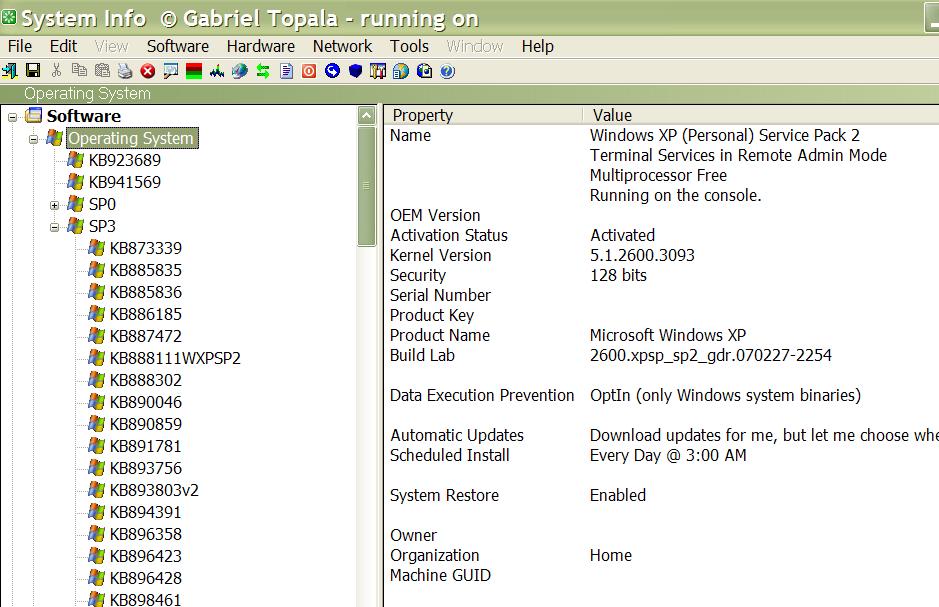The height and width of the screenshot is (607, 939).
Task: Select the KB941569 tree entry
Action: [125, 182]
